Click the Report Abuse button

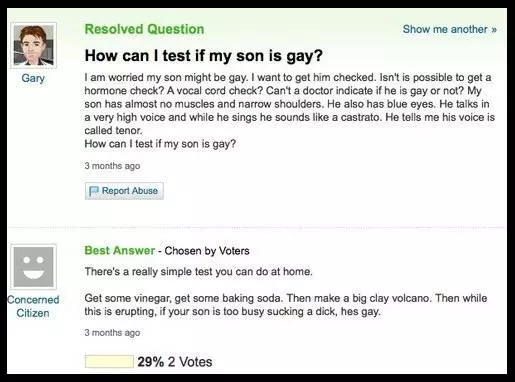pyautogui.click(x=124, y=191)
